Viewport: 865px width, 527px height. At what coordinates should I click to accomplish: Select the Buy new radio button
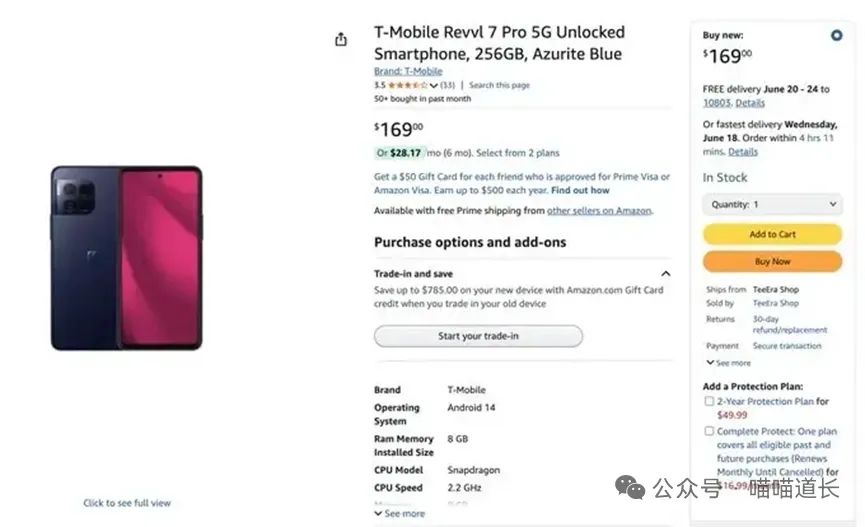(x=836, y=35)
